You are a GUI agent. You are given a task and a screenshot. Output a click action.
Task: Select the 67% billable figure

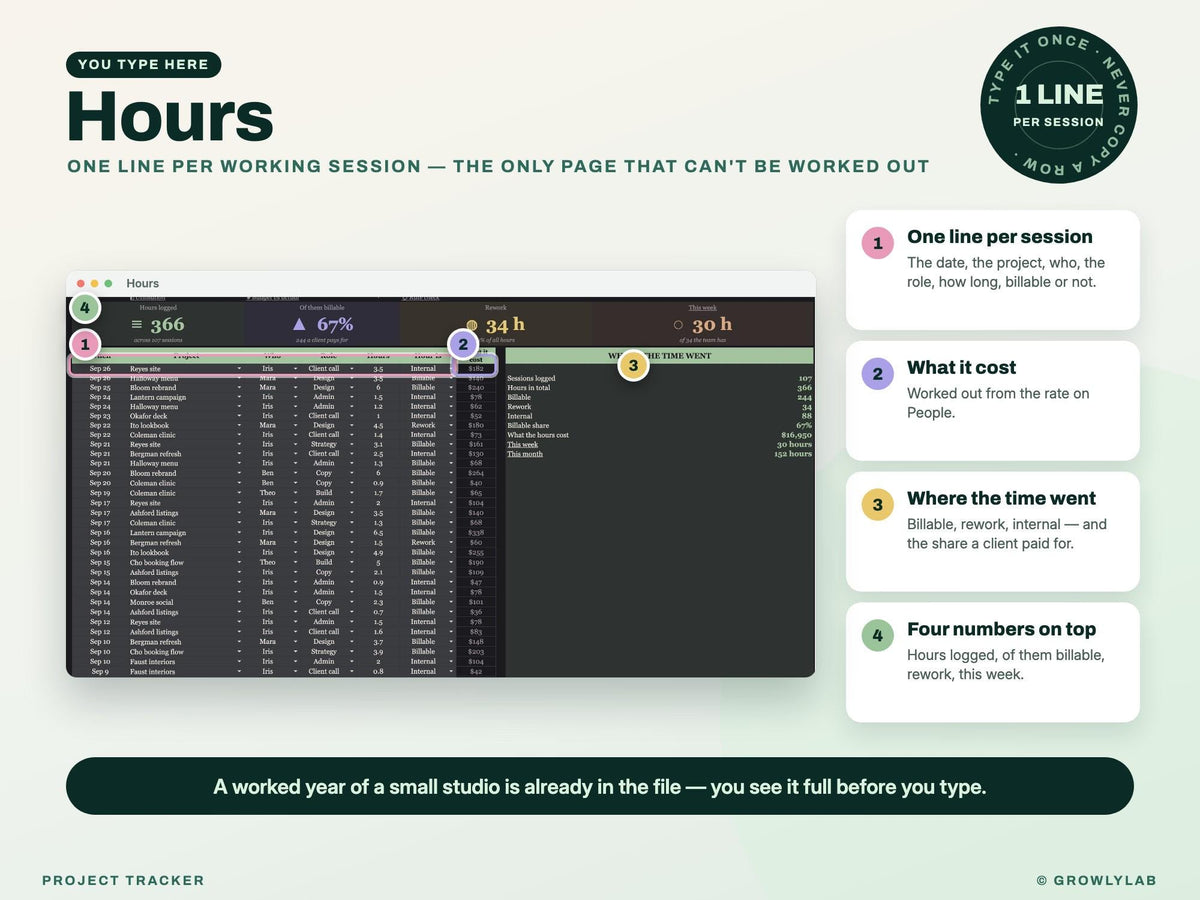tap(335, 324)
